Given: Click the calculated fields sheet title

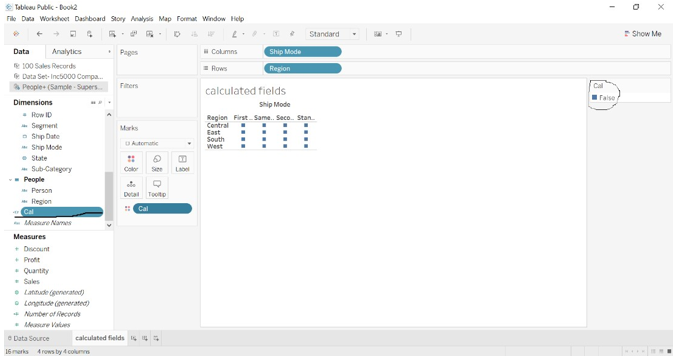Looking at the screenshot, I should click(245, 91).
